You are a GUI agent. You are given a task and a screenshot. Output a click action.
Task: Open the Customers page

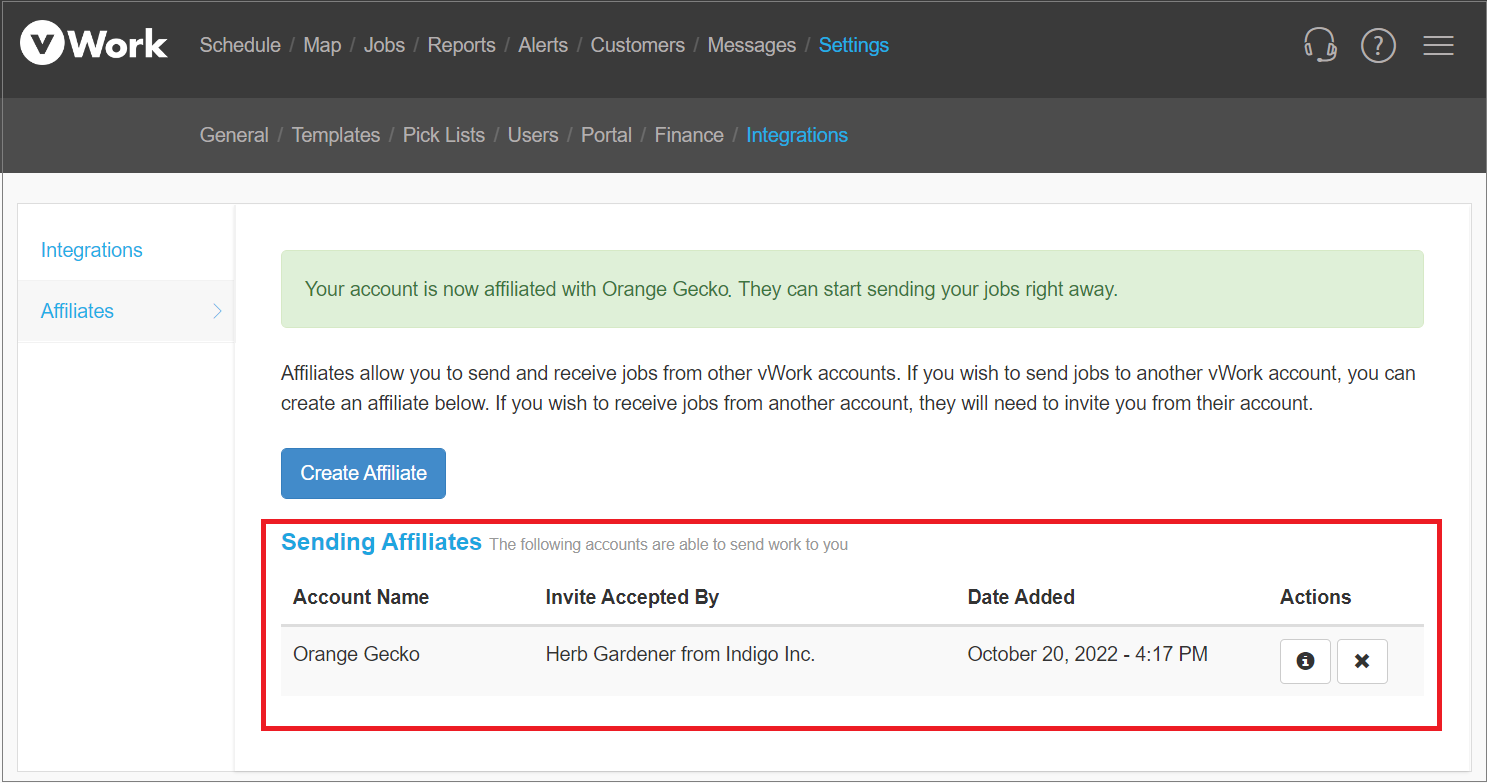click(x=638, y=45)
